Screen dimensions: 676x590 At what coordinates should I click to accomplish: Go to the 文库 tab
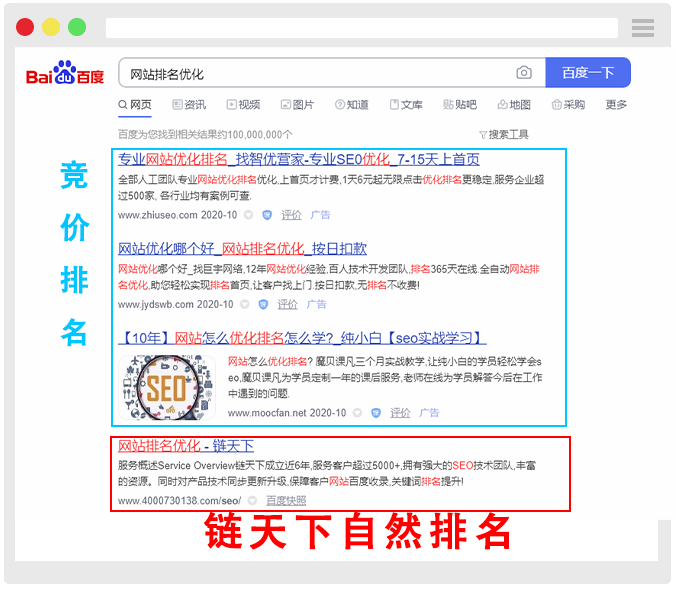(406, 105)
